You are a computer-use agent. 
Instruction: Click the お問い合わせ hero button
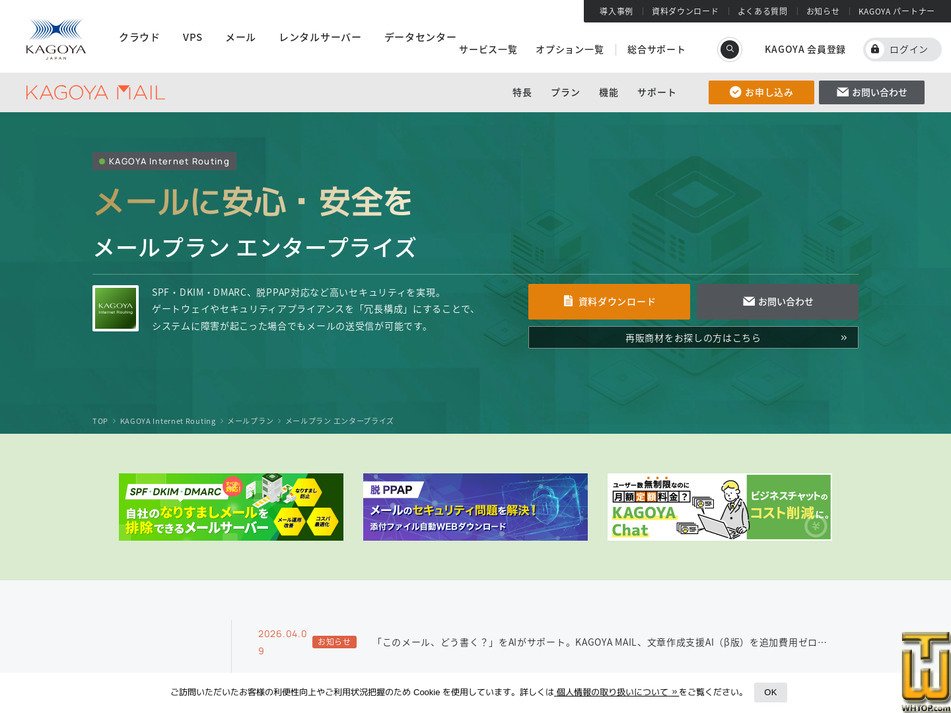778,301
